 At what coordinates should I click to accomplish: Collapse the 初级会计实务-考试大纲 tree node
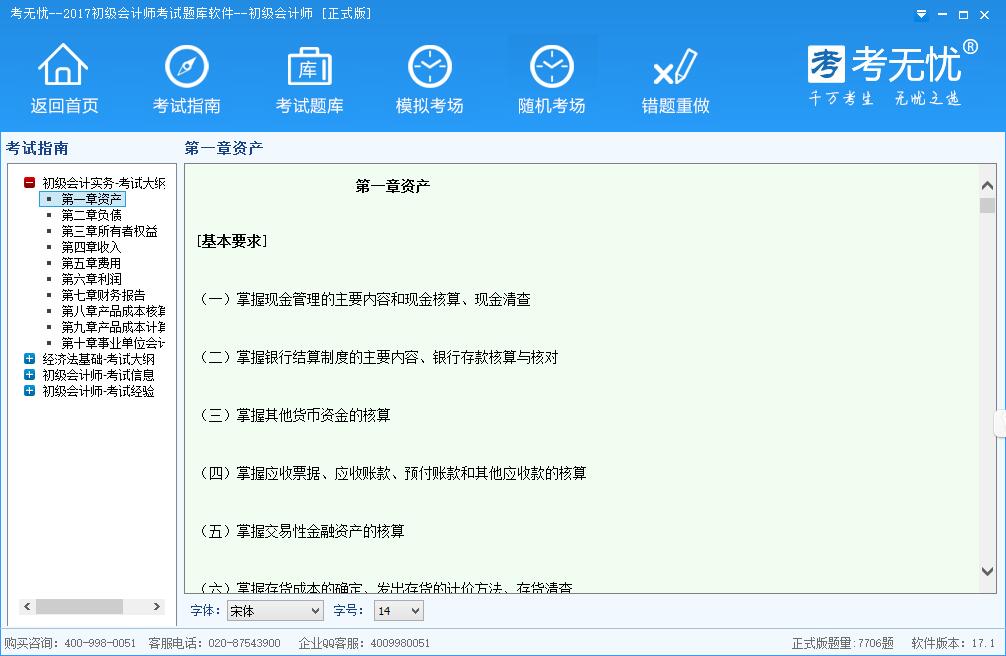coord(30,183)
